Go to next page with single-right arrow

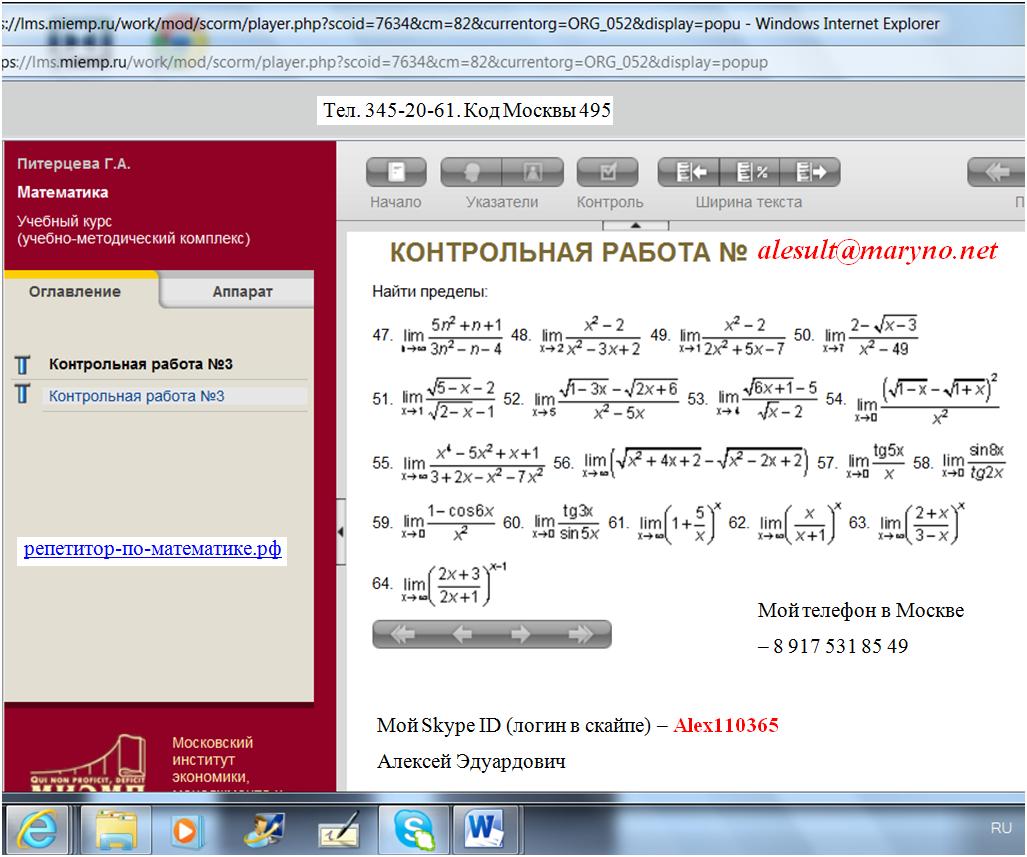(x=521, y=634)
